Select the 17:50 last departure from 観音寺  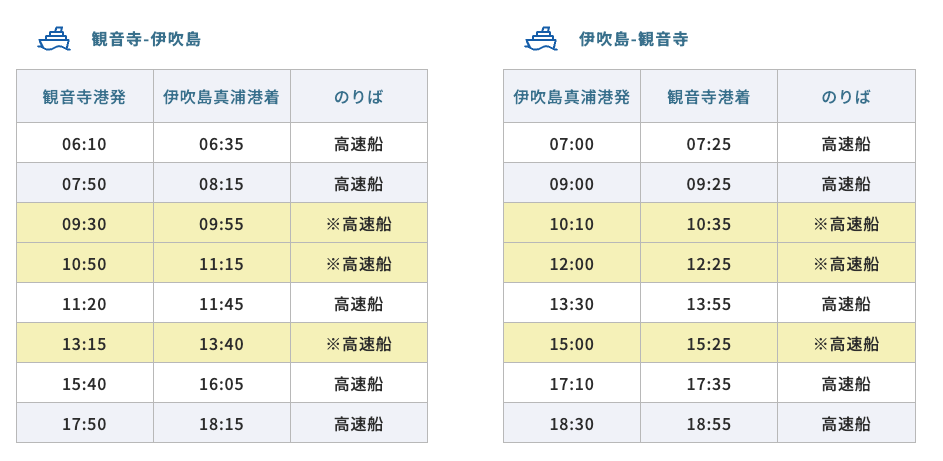85,423
